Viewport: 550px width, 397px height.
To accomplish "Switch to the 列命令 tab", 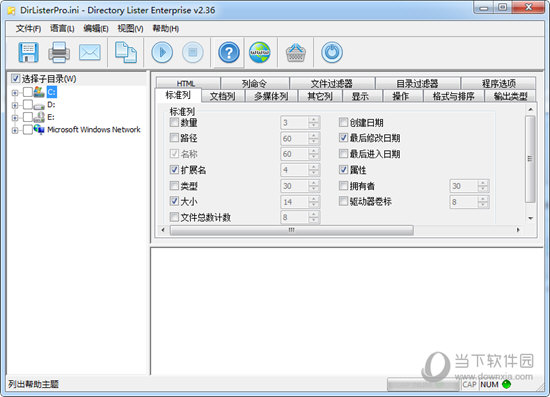I will tap(254, 83).
